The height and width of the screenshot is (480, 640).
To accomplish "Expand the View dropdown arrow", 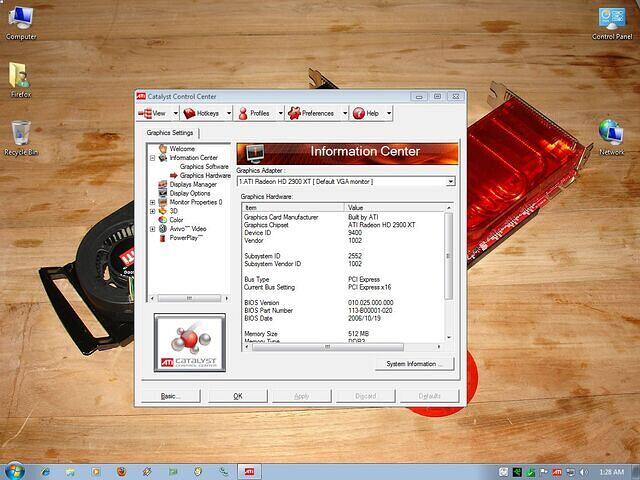I will click(x=176, y=113).
